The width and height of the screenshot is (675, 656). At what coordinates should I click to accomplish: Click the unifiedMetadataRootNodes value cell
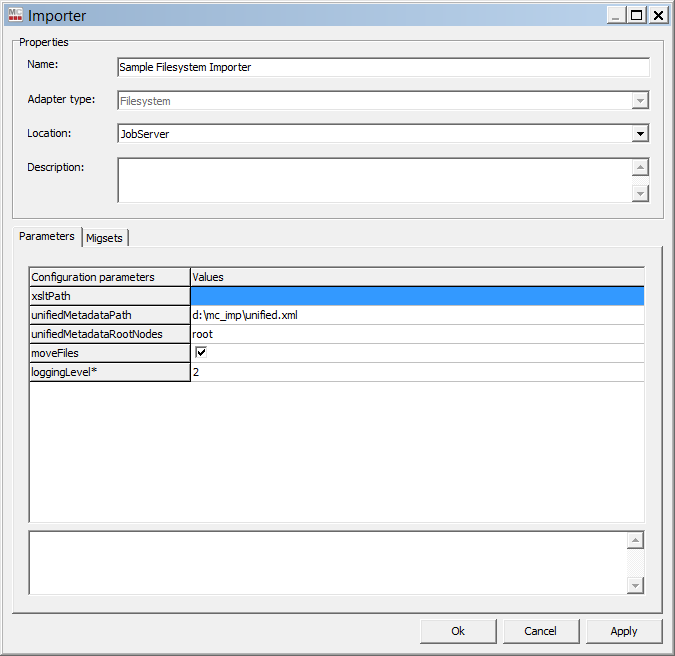416,334
